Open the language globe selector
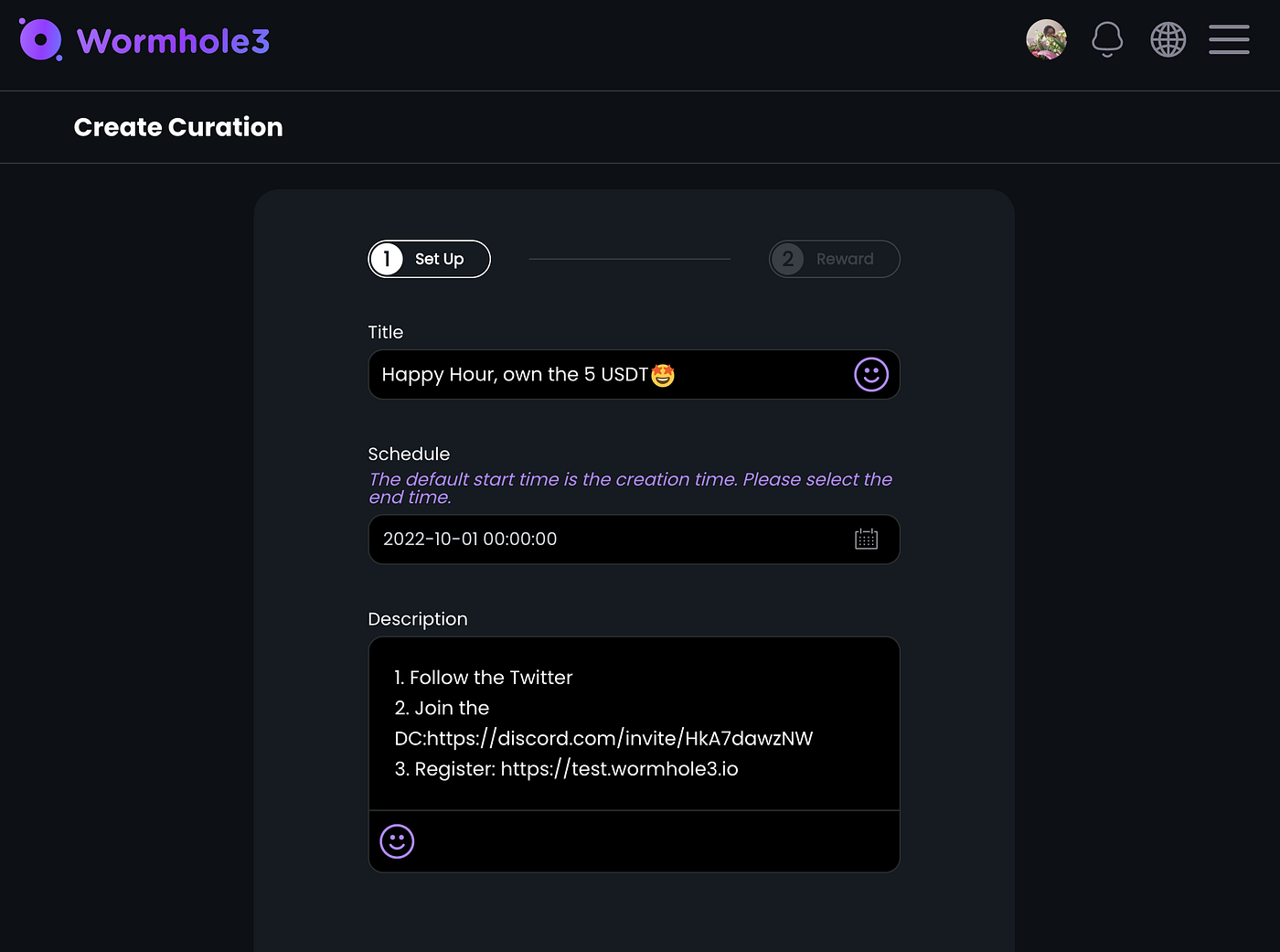1280x952 pixels. pyautogui.click(x=1168, y=39)
